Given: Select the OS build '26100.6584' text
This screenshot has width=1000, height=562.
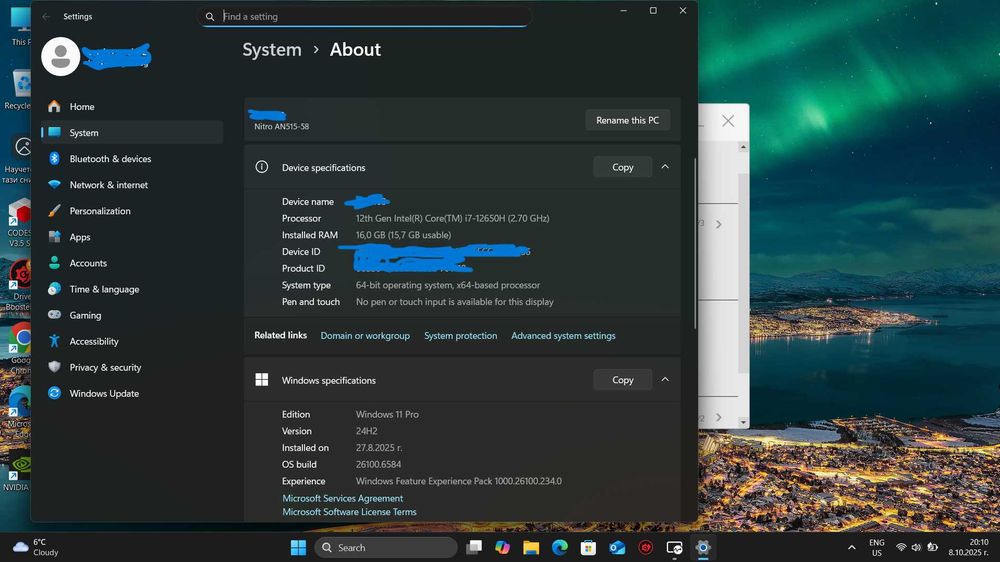Looking at the screenshot, I should click(x=378, y=464).
